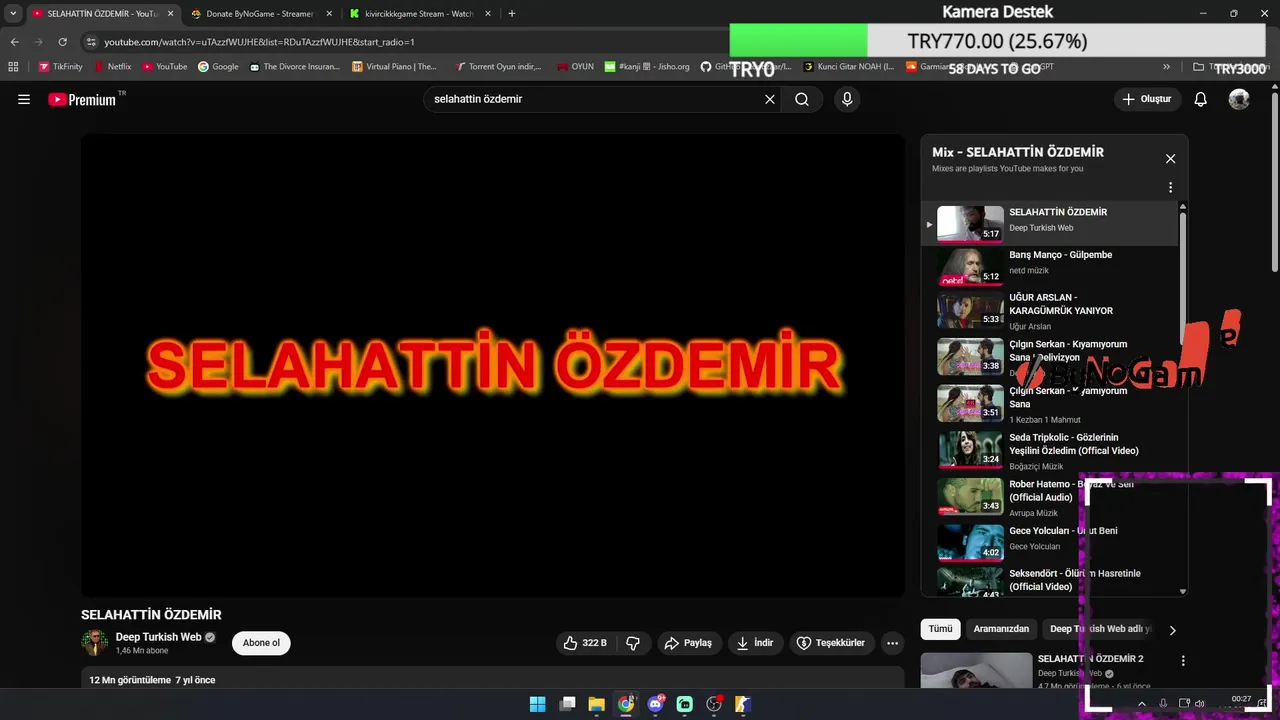Select the Tümü filter chip
Viewport: 1280px width, 720px height.
click(x=940, y=629)
